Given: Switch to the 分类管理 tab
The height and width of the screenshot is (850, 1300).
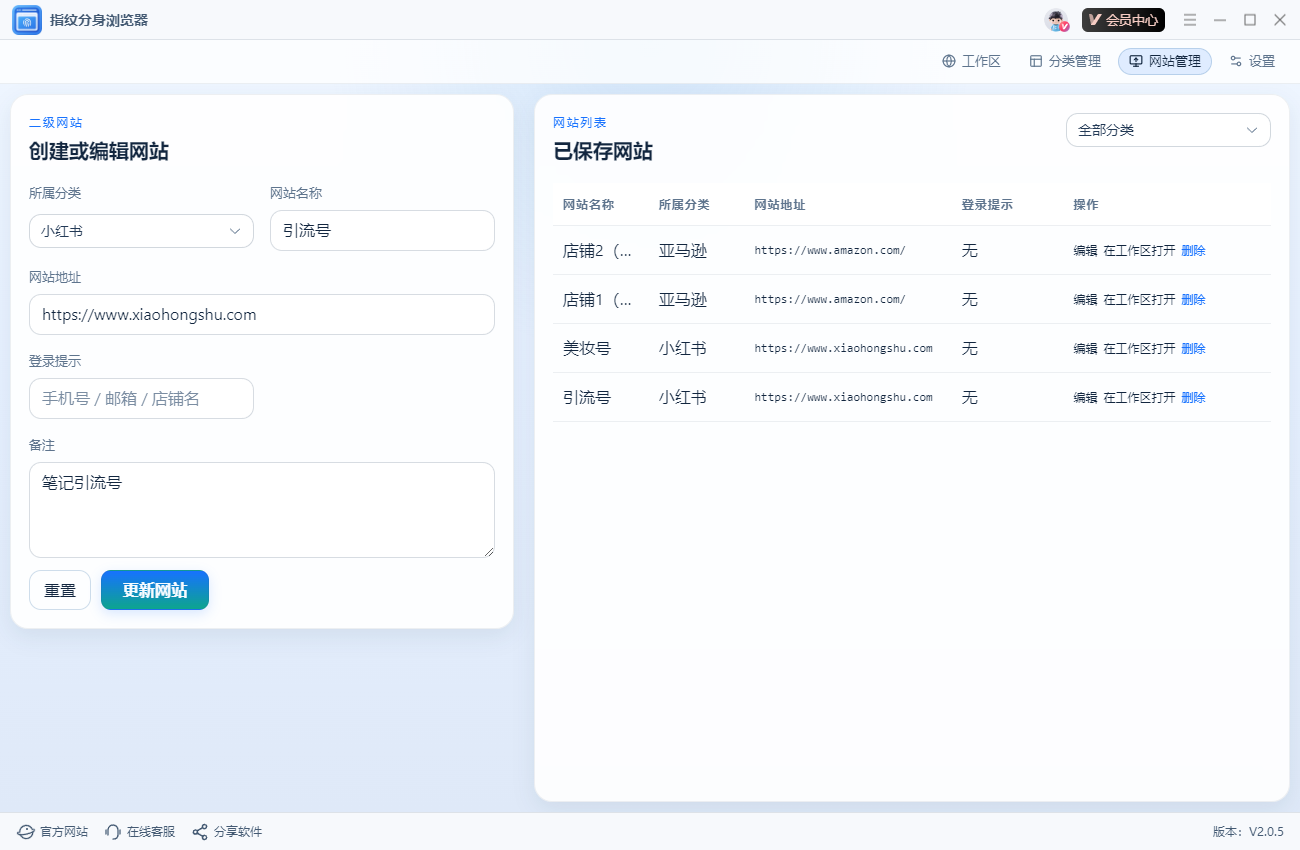Looking at the screenshot, I should pyautogui.click(x=1065, y=61).
